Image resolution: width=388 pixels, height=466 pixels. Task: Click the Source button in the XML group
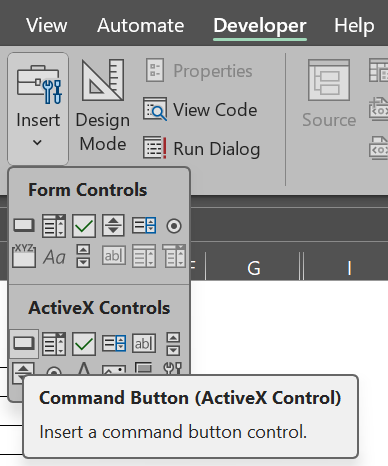coord(329,93)
